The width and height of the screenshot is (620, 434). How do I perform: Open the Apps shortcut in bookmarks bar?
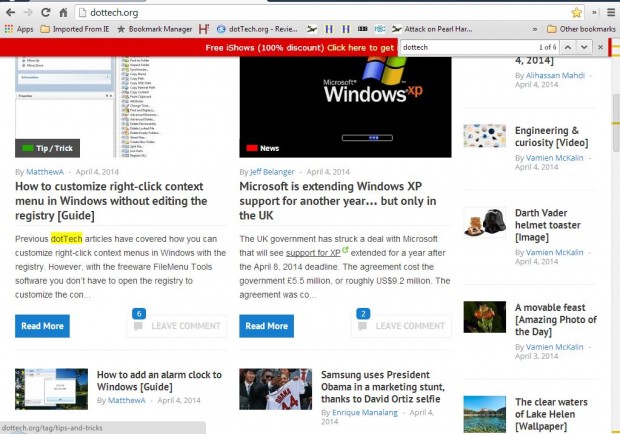tap(18, 29)
